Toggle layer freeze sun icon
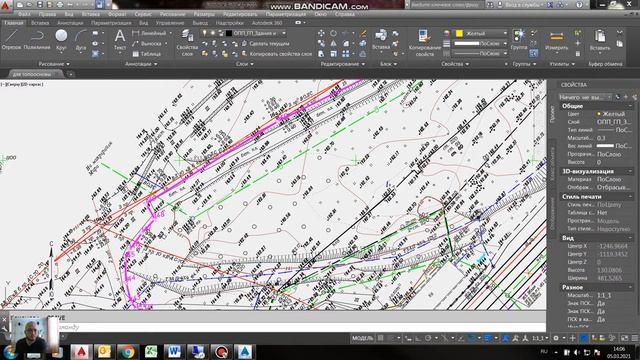The image size is (640, 360). point(212,33)
